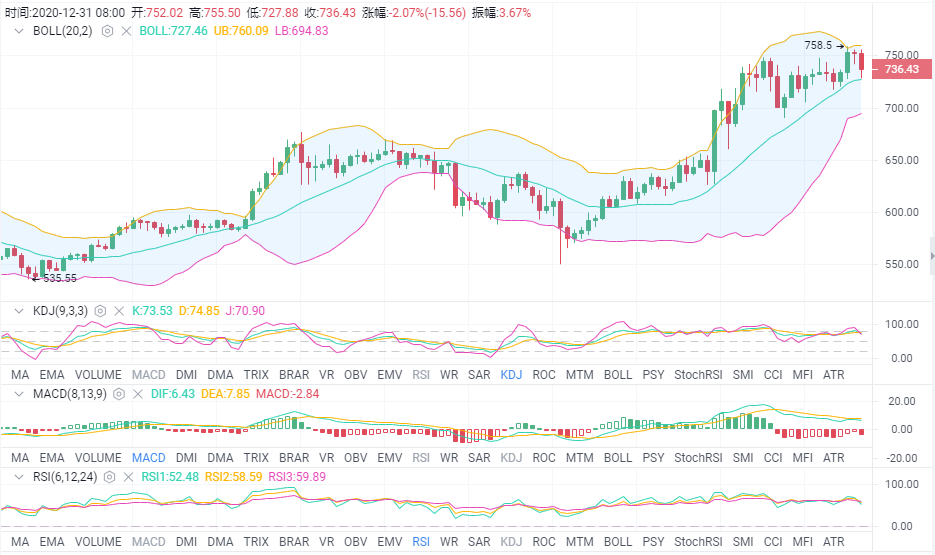Viewport: 935px width, 555px height.
Task: Select highlighted MACD tab in MACD panel row
Action: click(x=148, y=457)
